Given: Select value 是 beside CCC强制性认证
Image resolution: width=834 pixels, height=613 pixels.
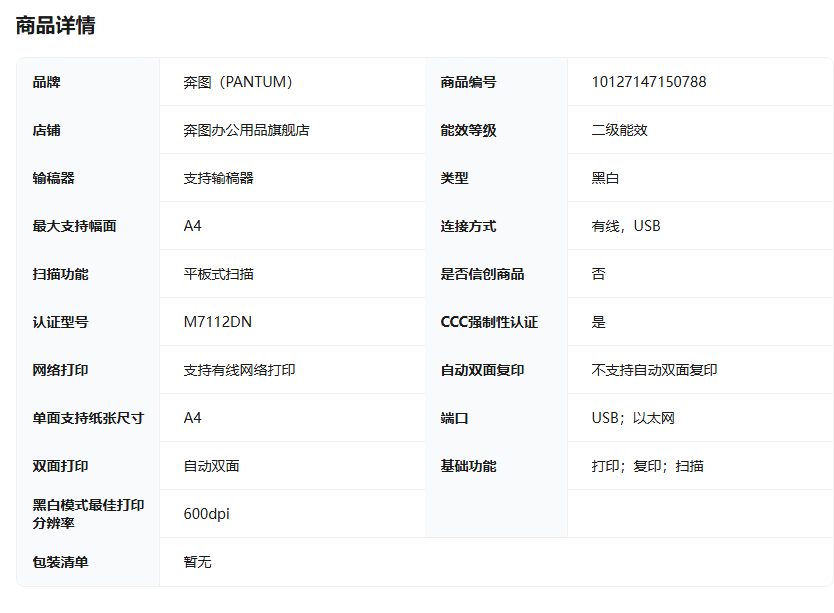Looking at the screenshot, I should (x=598, y=322).
